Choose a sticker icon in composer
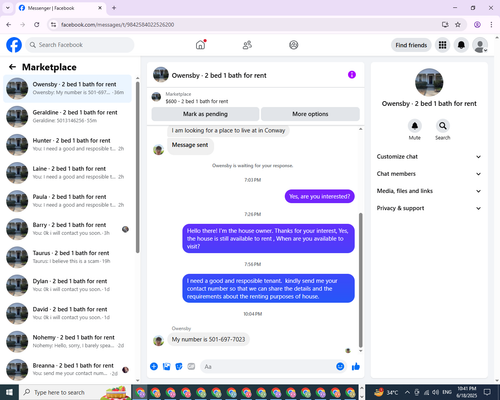This screenshot has width=500, height=400. (179, 367)
